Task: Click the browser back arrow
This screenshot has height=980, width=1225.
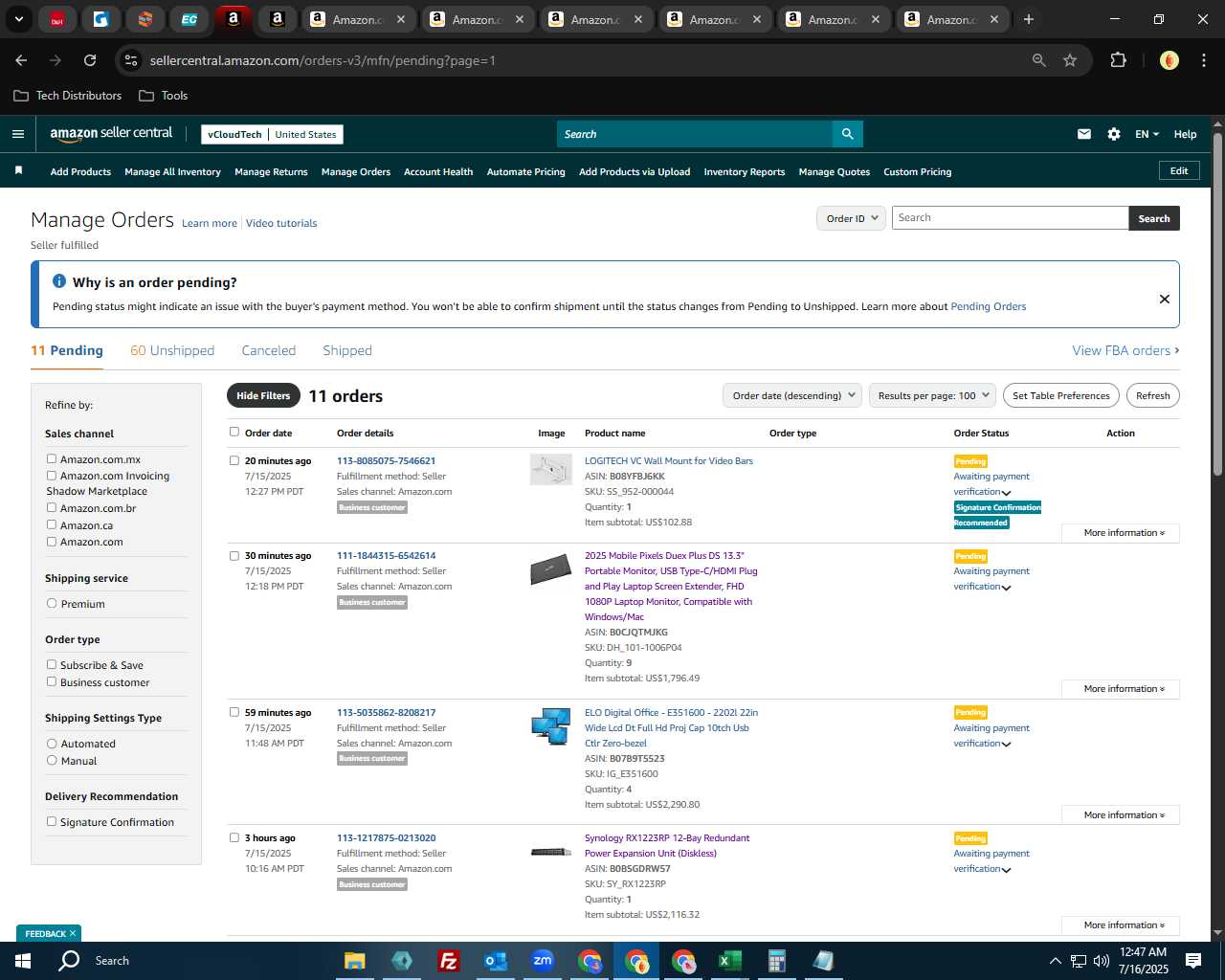Action: point(21,60)
